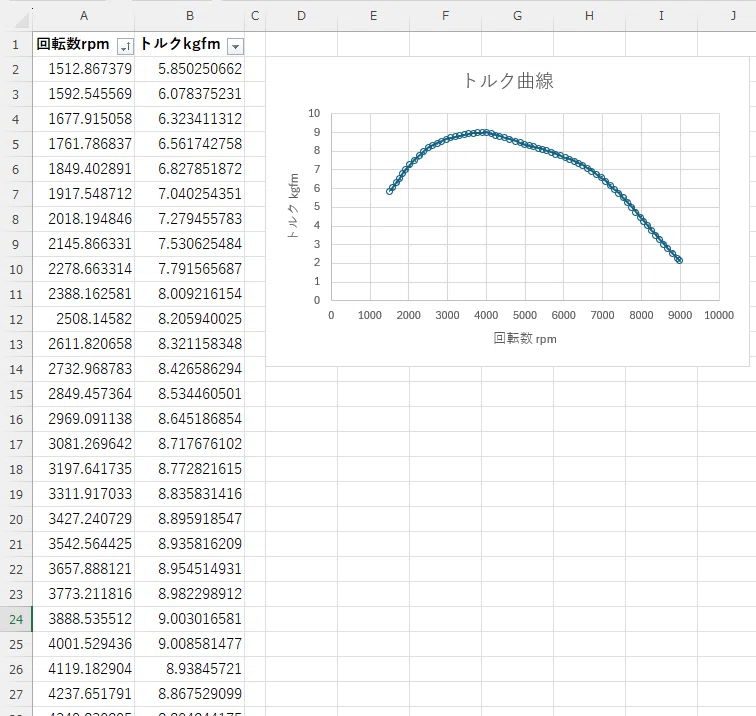Select cell containing 8.534460501
The height and width of the screenshot is (716, 756).
point(190,394)
